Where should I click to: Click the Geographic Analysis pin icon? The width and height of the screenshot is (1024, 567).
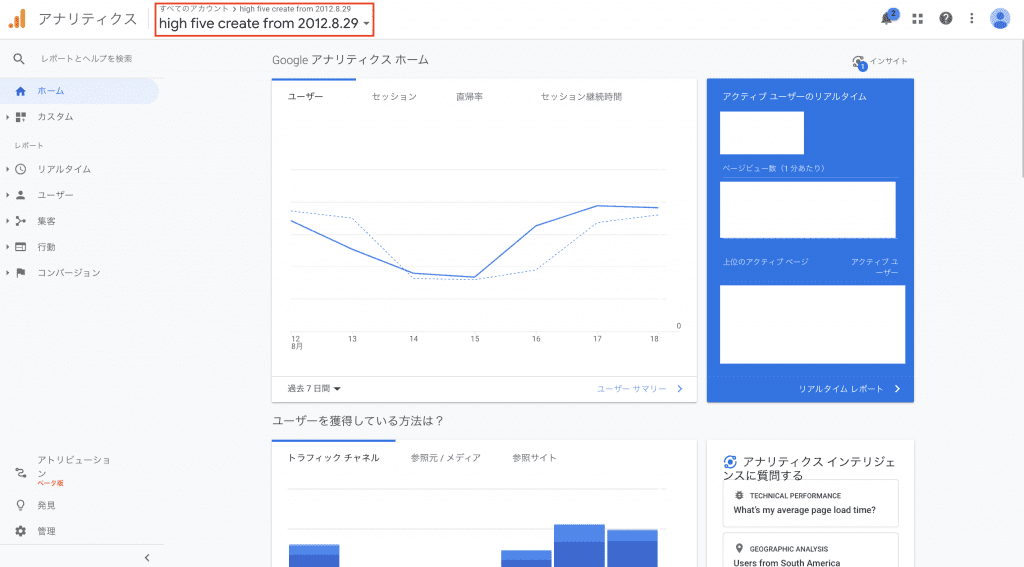click(x=739, y=549)
